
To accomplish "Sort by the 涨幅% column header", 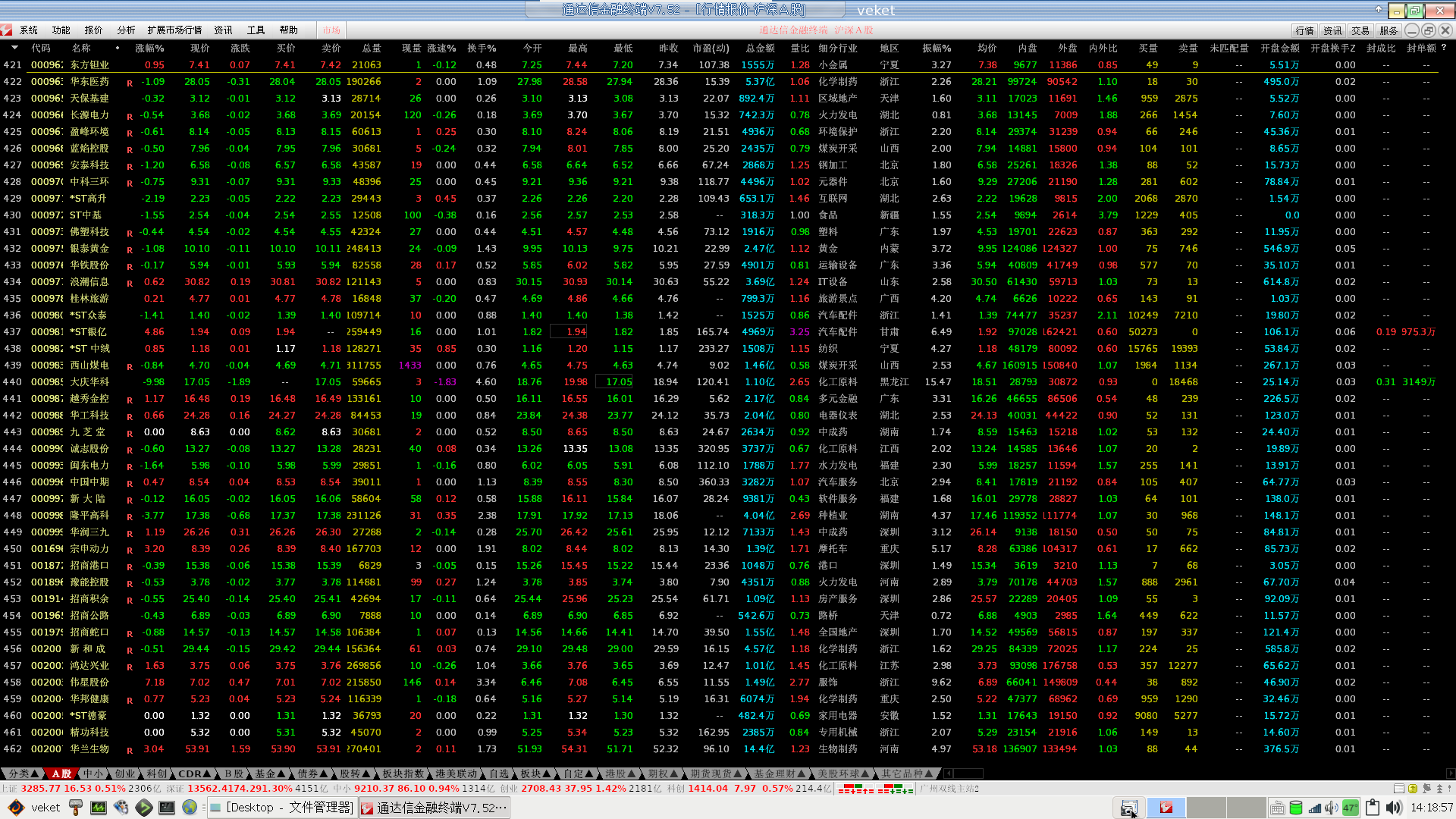I will [149, 48].
